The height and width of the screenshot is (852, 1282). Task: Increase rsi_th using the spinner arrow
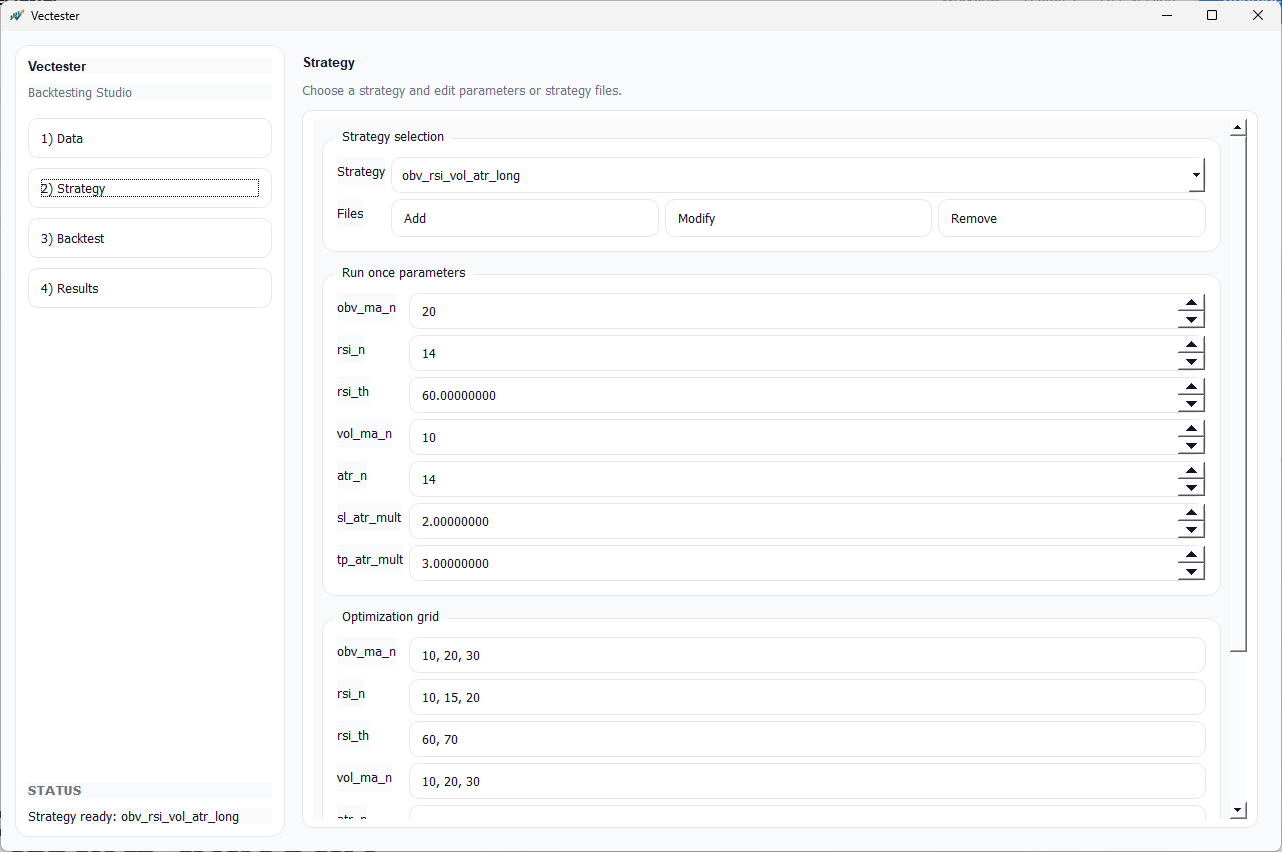click(x=1191, y=387)
